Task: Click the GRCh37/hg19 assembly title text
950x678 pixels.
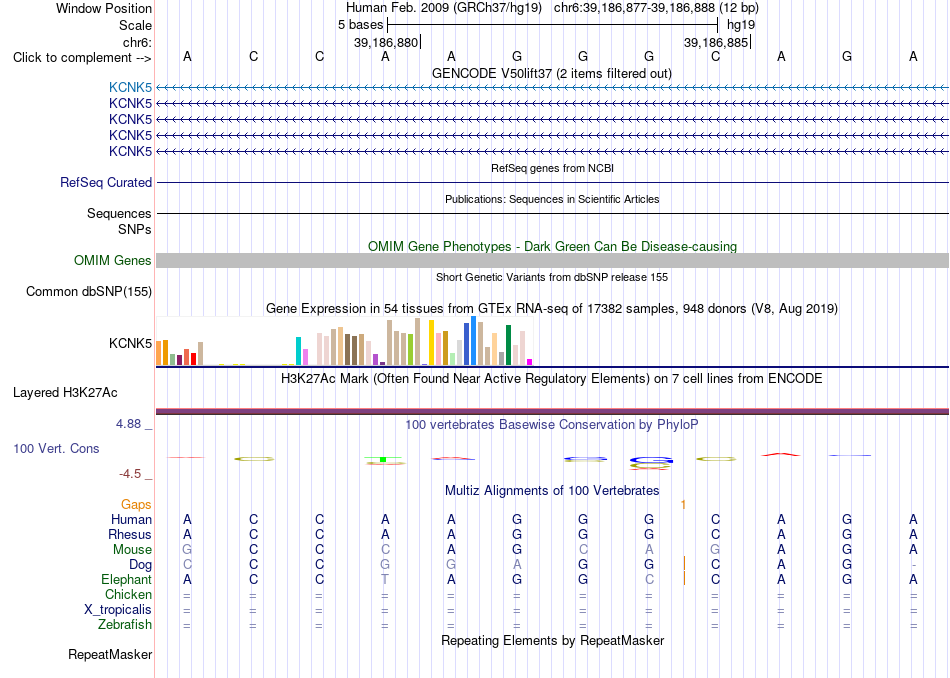Action: click(x=443, y=8)
